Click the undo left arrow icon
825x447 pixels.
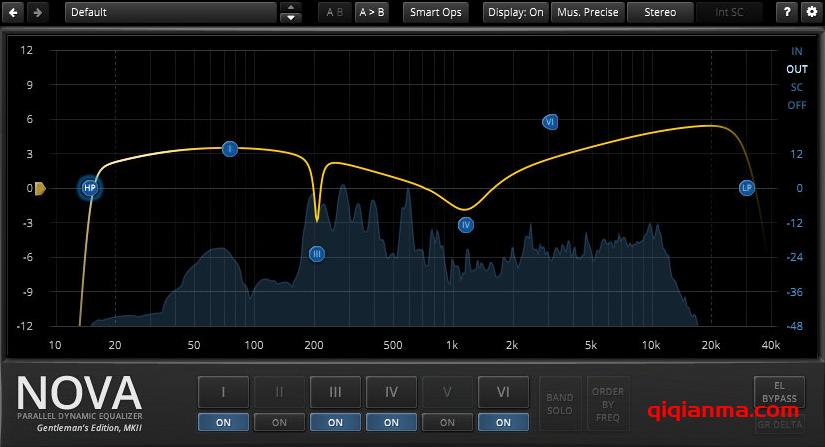15,12
